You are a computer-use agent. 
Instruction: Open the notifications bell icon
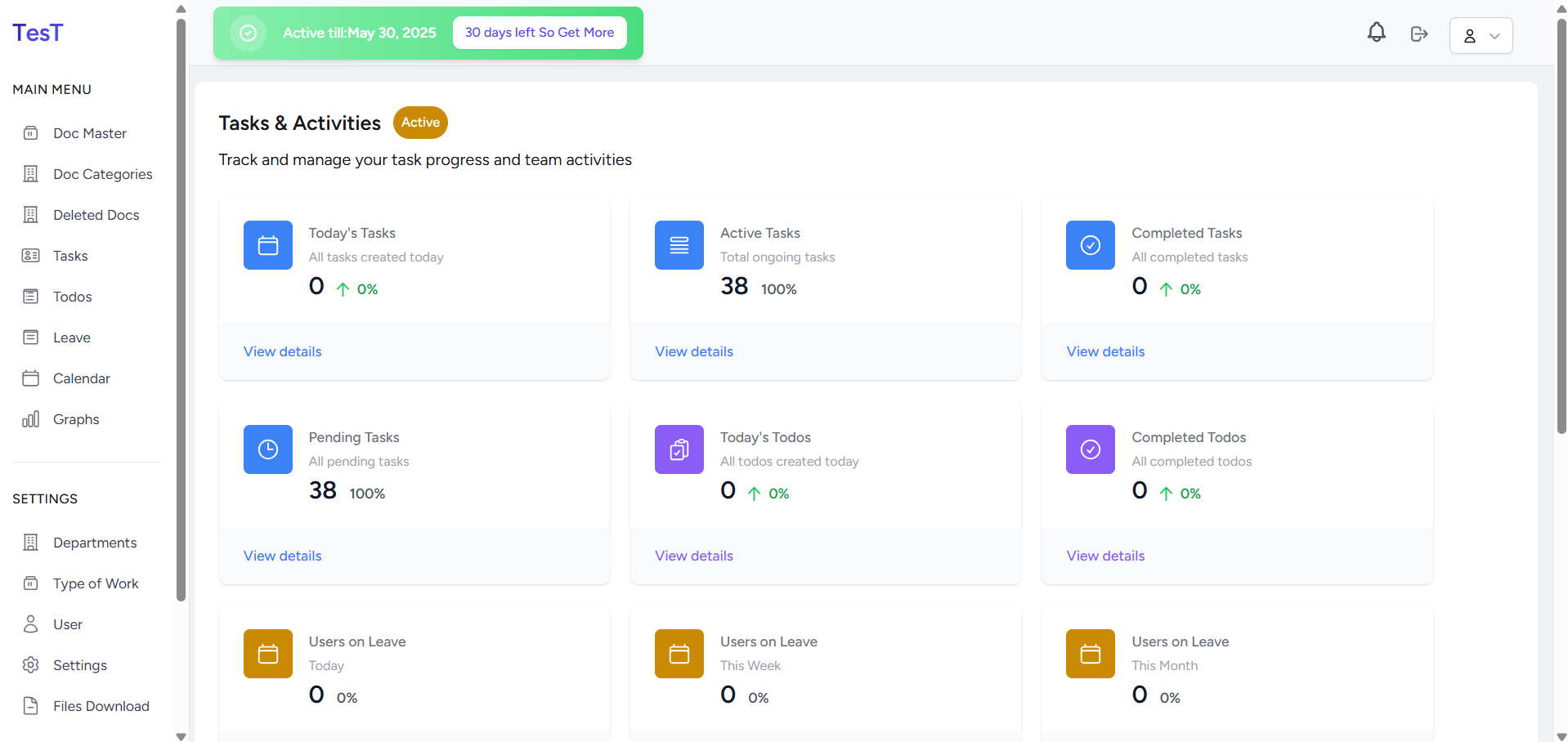(x=1377, y=33)
